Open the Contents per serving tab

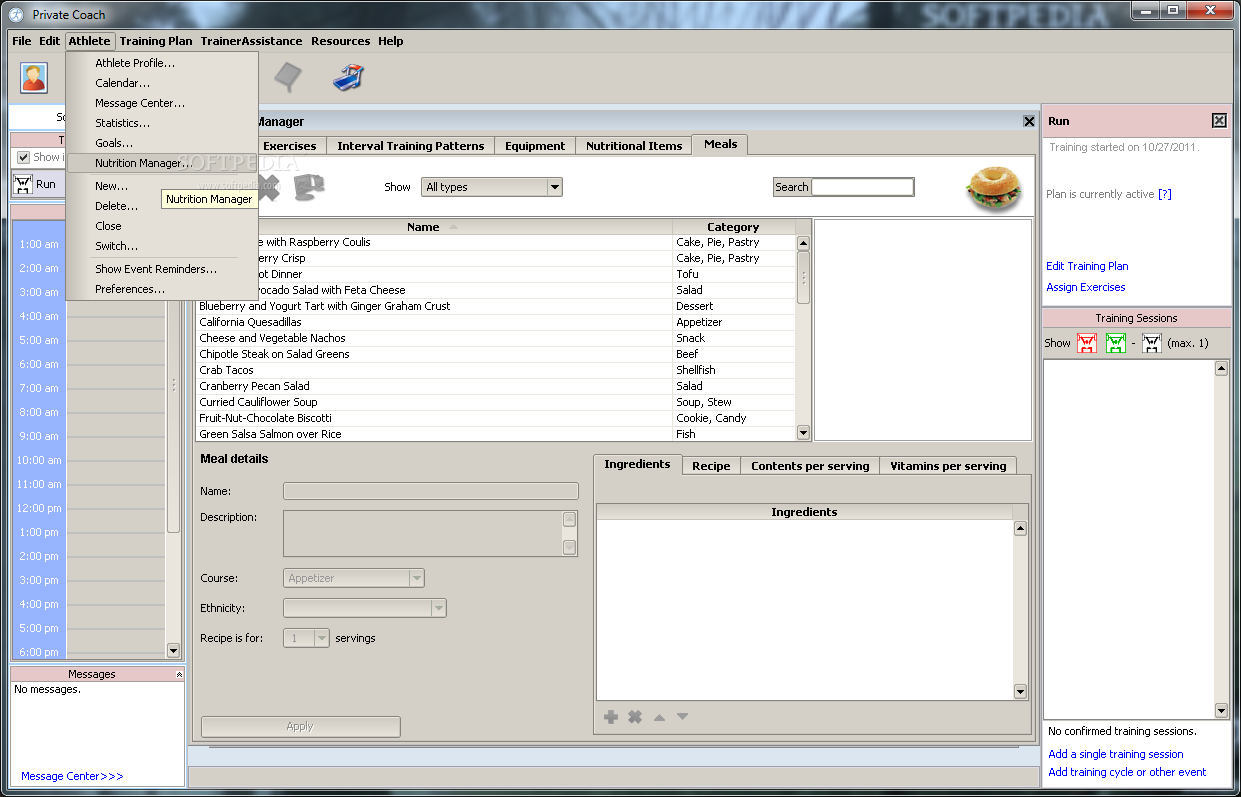pos(810,466)
